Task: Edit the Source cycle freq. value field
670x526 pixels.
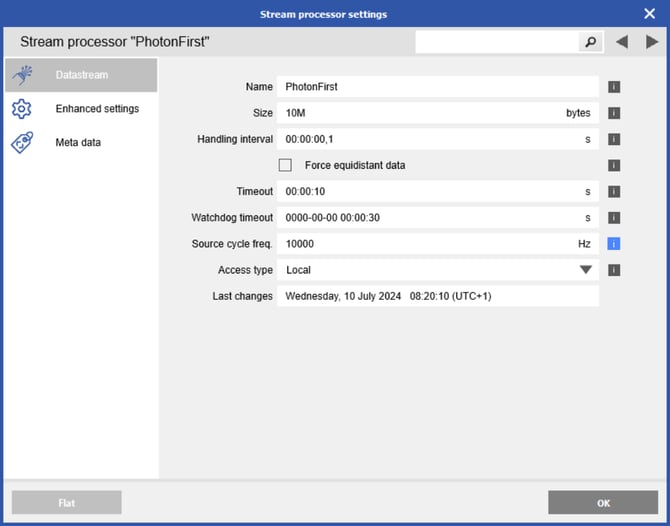Action: coord(420,243)
